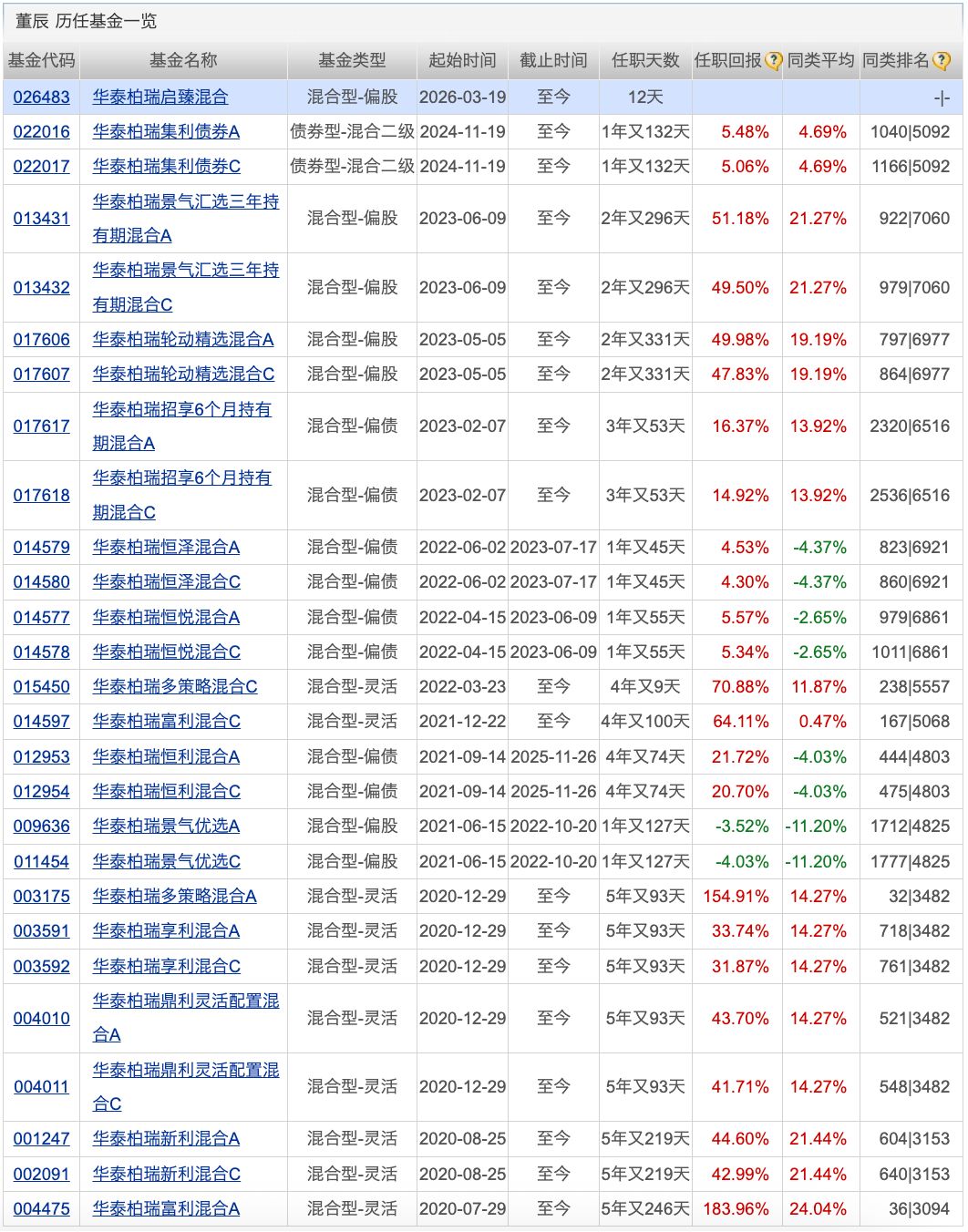Open 华泰柏瑞恒悦混合A fund link
This screenshot has height=1232, width=968.
(x=166, y=618)
